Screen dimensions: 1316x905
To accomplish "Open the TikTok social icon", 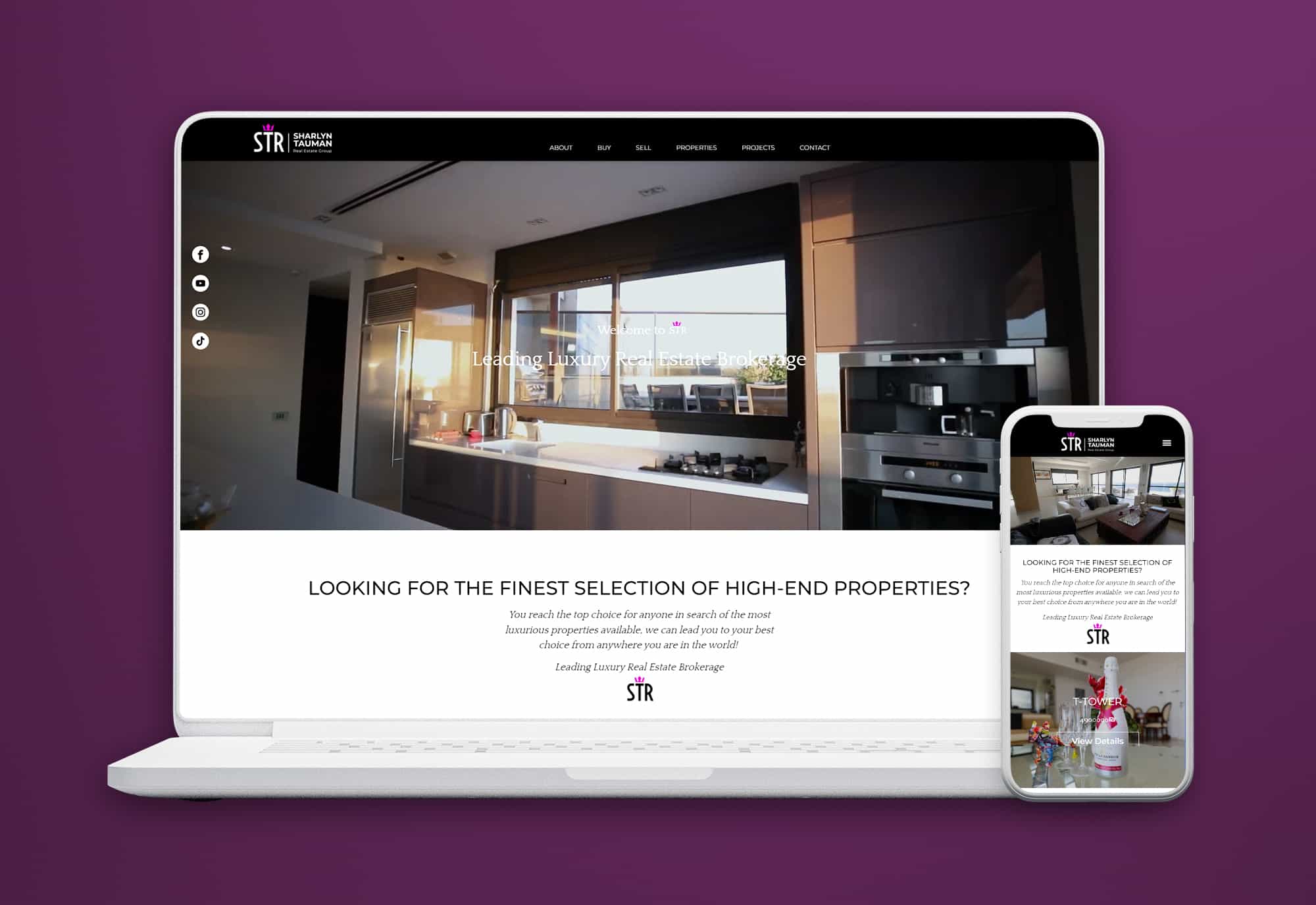I will [x=201, y=341].
